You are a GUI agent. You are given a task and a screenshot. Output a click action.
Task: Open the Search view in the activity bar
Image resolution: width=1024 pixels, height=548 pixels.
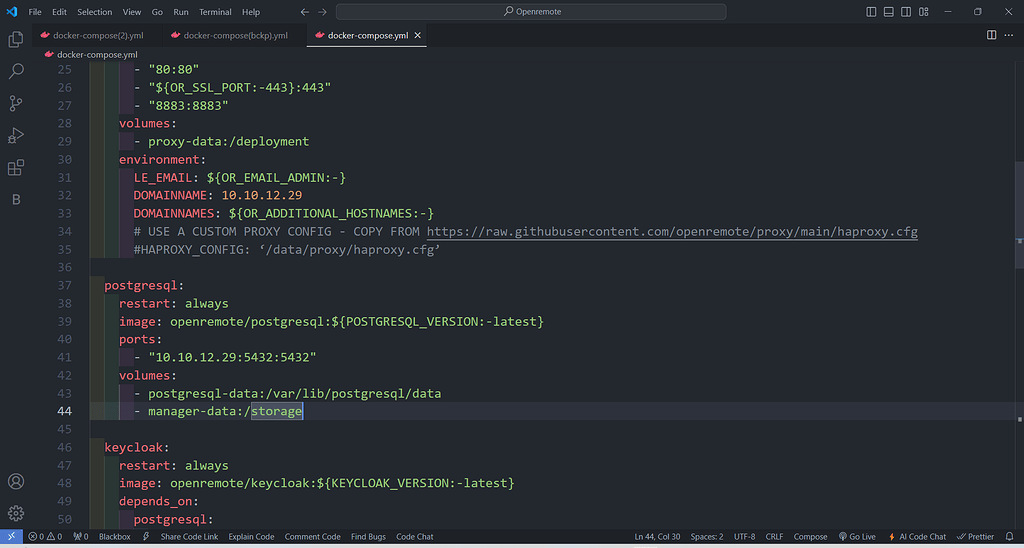[x=16, y=72]
